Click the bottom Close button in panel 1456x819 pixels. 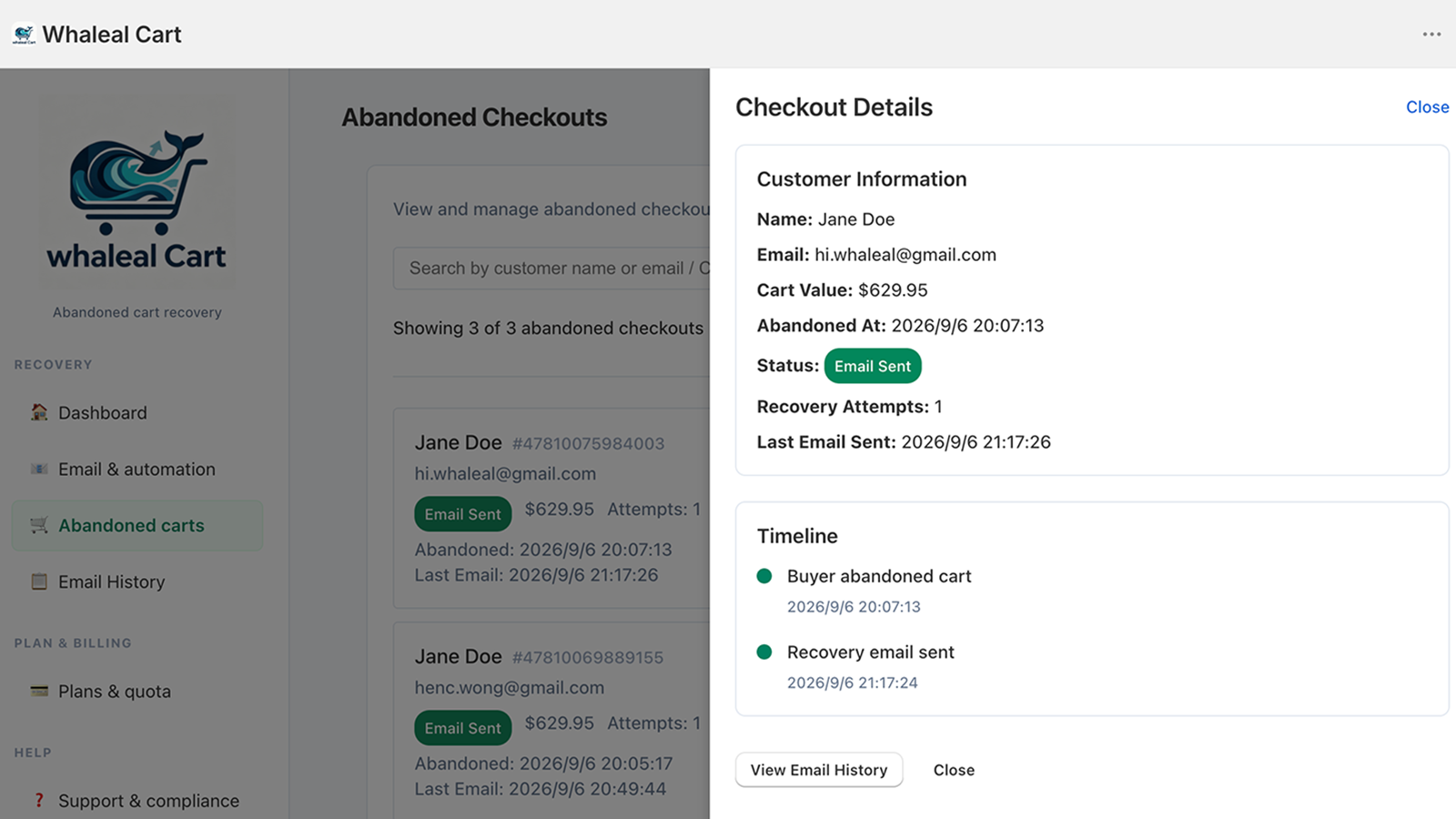pyautogui.click(x=954, y=770)
